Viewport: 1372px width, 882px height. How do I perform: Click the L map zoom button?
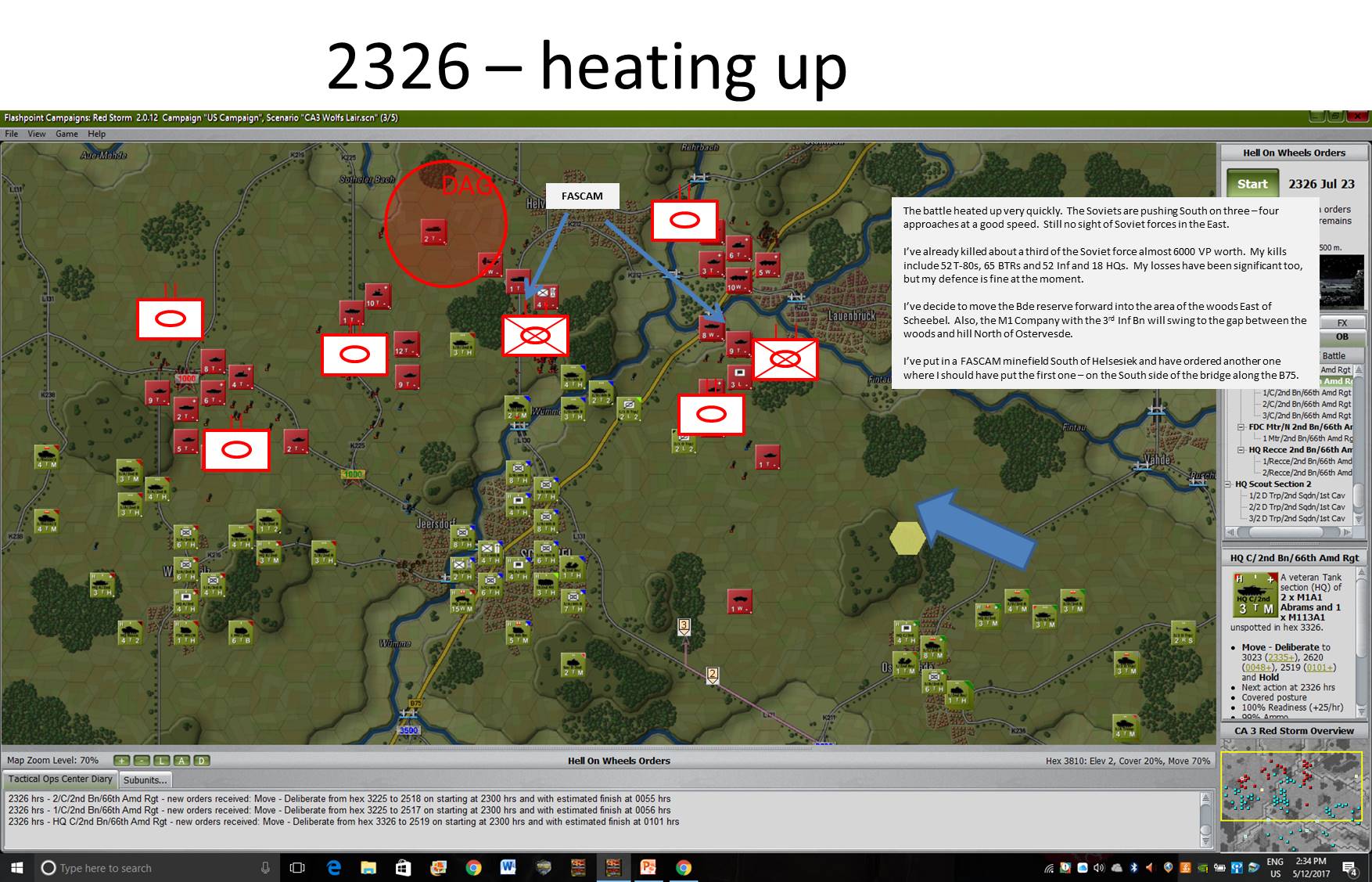(162, 761)
